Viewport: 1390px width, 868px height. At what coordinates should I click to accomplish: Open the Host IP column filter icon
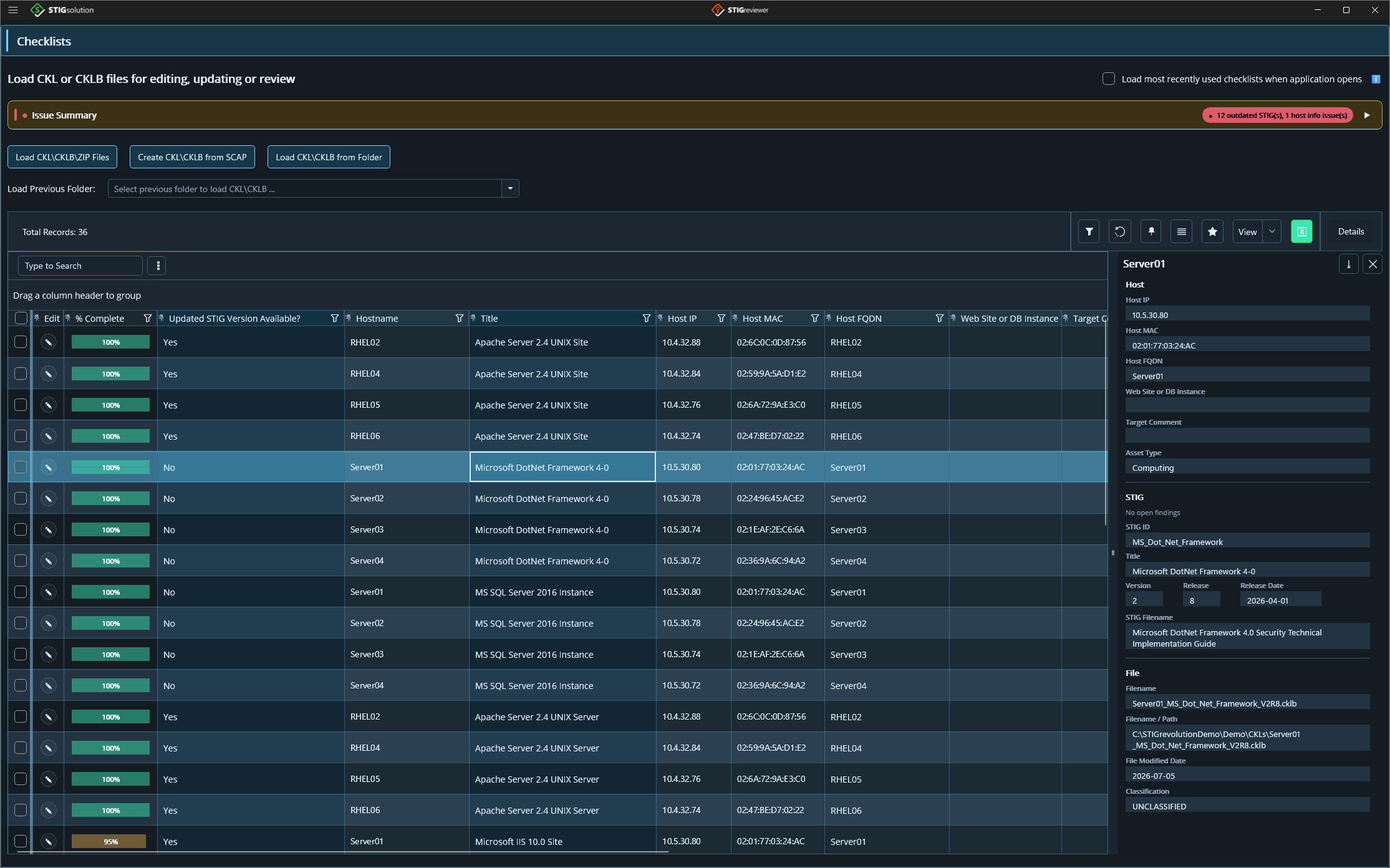point(722,318)
